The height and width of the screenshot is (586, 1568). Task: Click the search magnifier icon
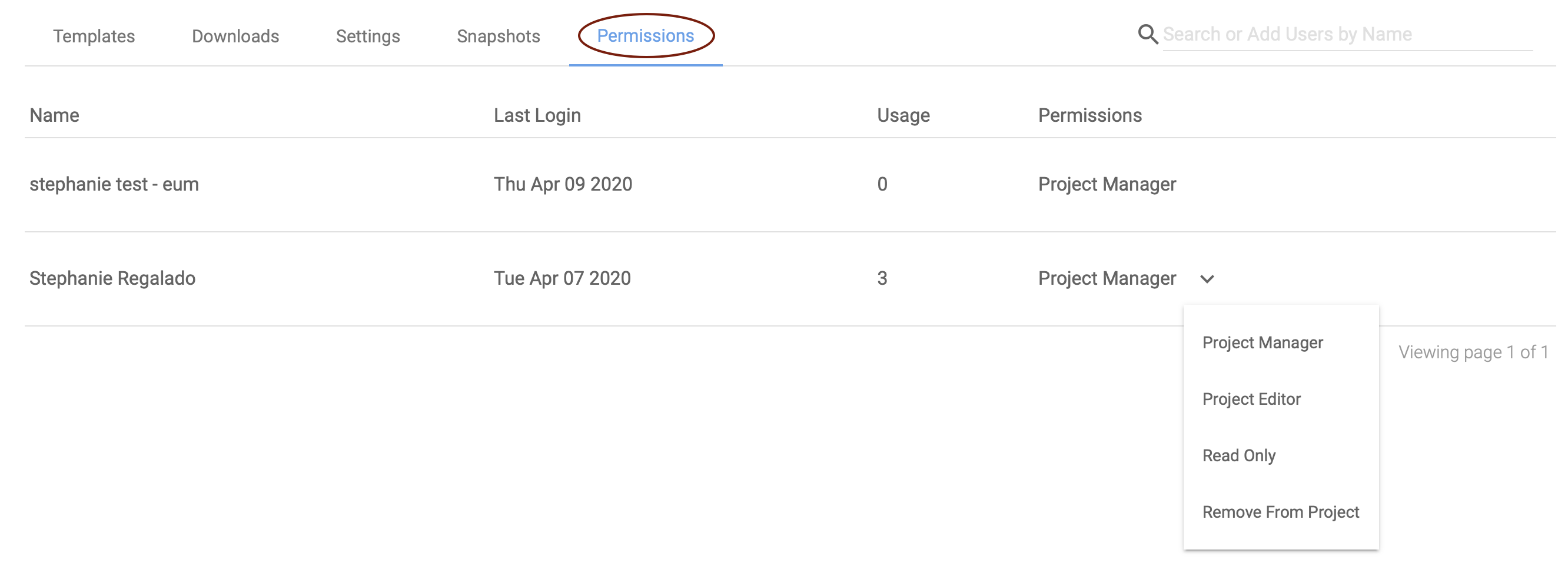click(x=1147, y=34)
